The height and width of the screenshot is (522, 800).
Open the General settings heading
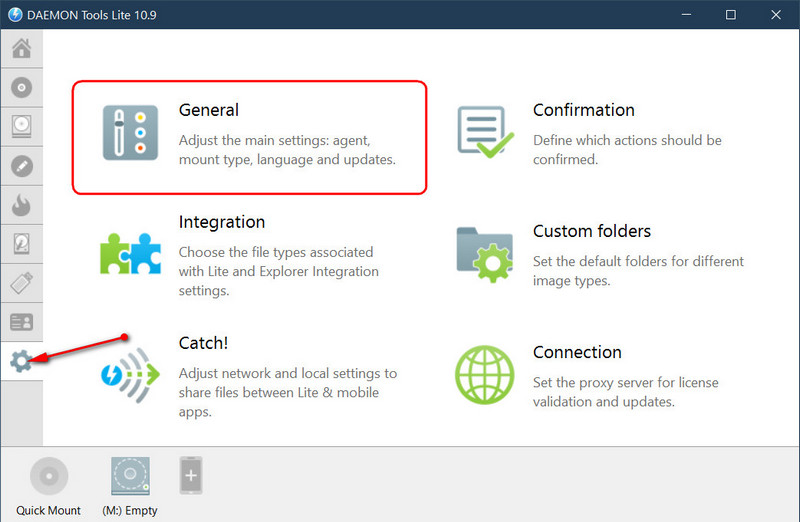(x=209, y=110)
